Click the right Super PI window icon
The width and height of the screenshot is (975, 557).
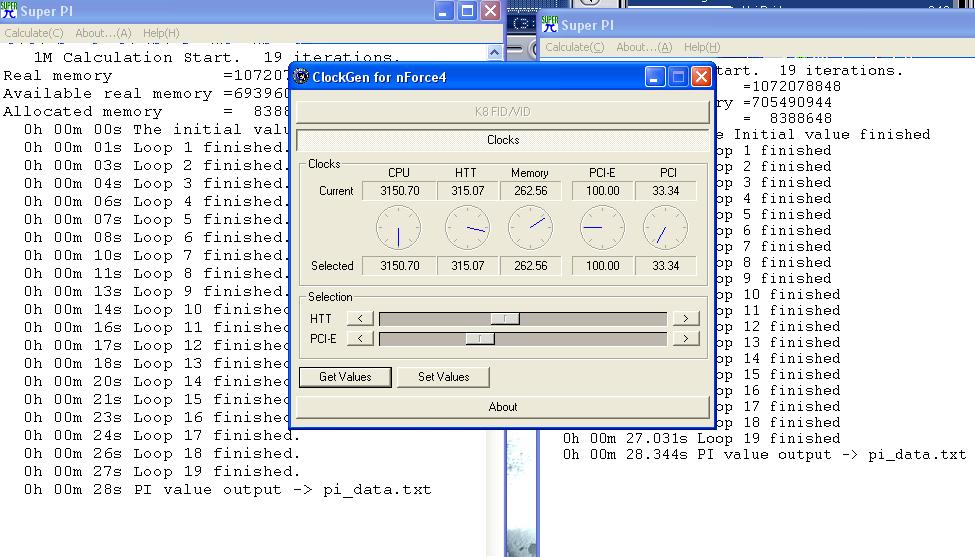(x=550, y=24)
